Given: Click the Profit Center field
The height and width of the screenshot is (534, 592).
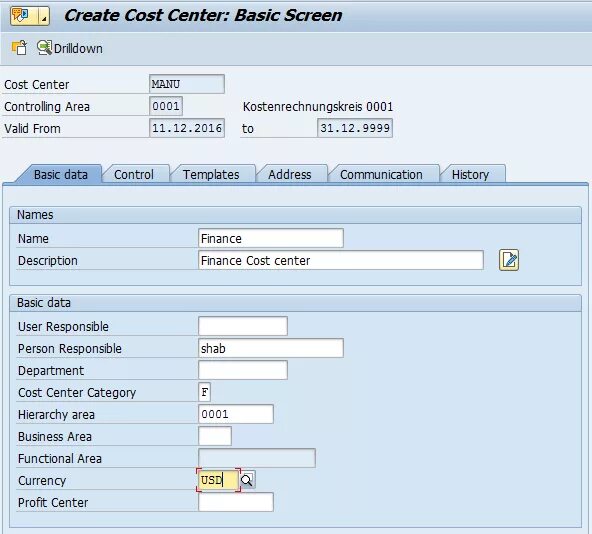Looking at the screenshot, I should click(x=236, y=502).
